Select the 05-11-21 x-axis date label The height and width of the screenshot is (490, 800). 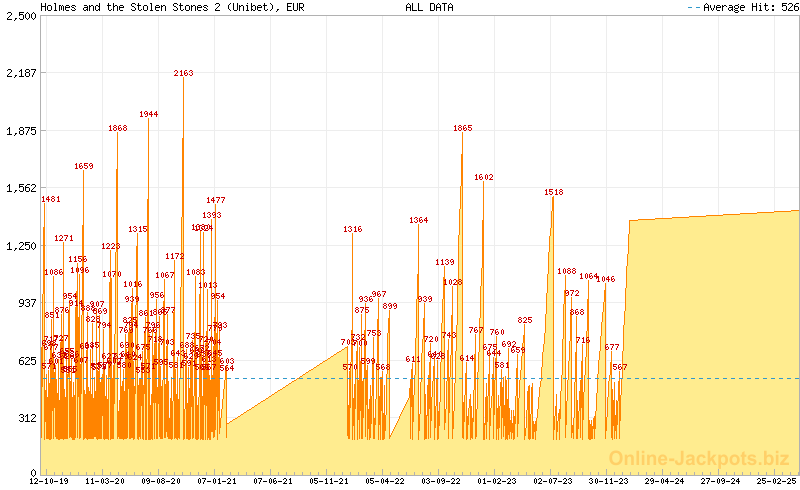click(x=328, y=481)
